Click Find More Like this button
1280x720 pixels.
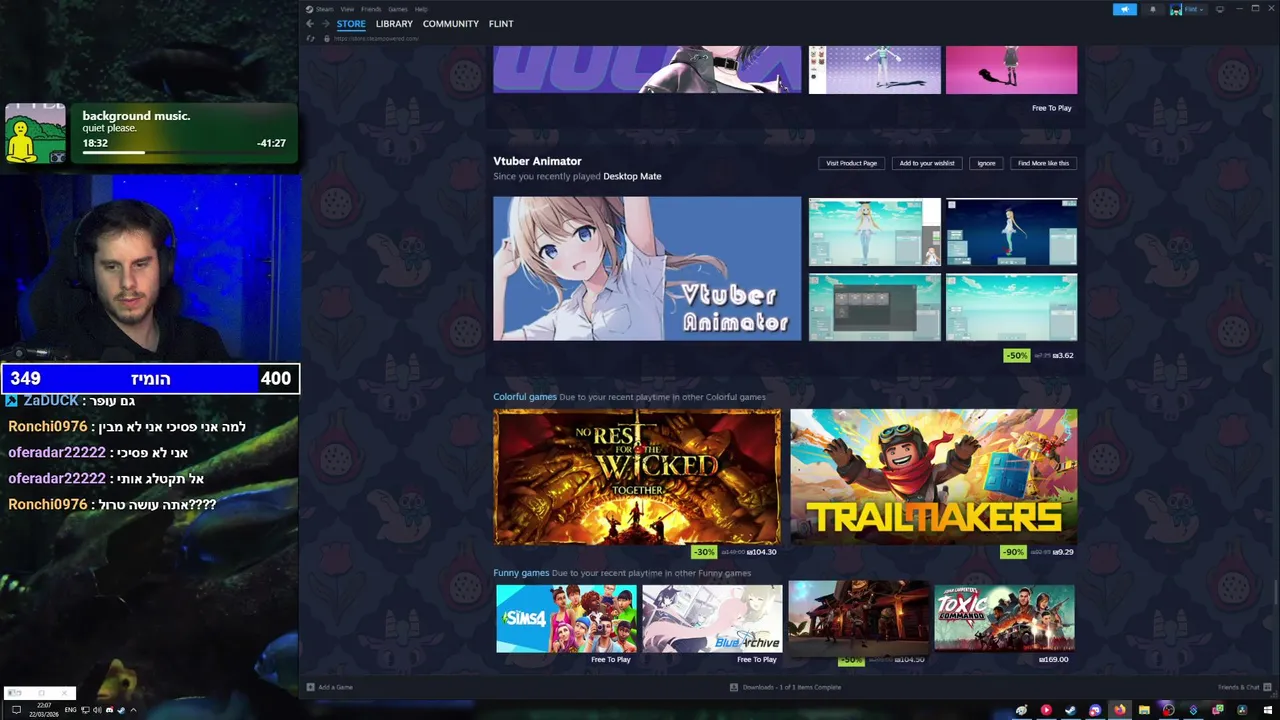click(x=1043, y=163)
